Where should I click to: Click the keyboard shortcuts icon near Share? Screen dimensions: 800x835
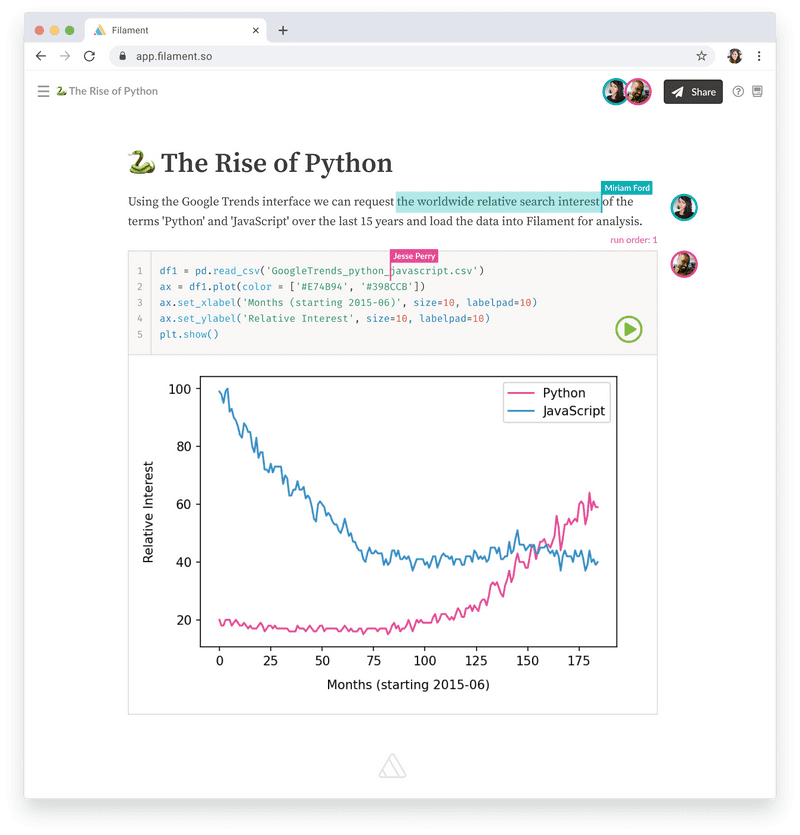click(759, 91)
